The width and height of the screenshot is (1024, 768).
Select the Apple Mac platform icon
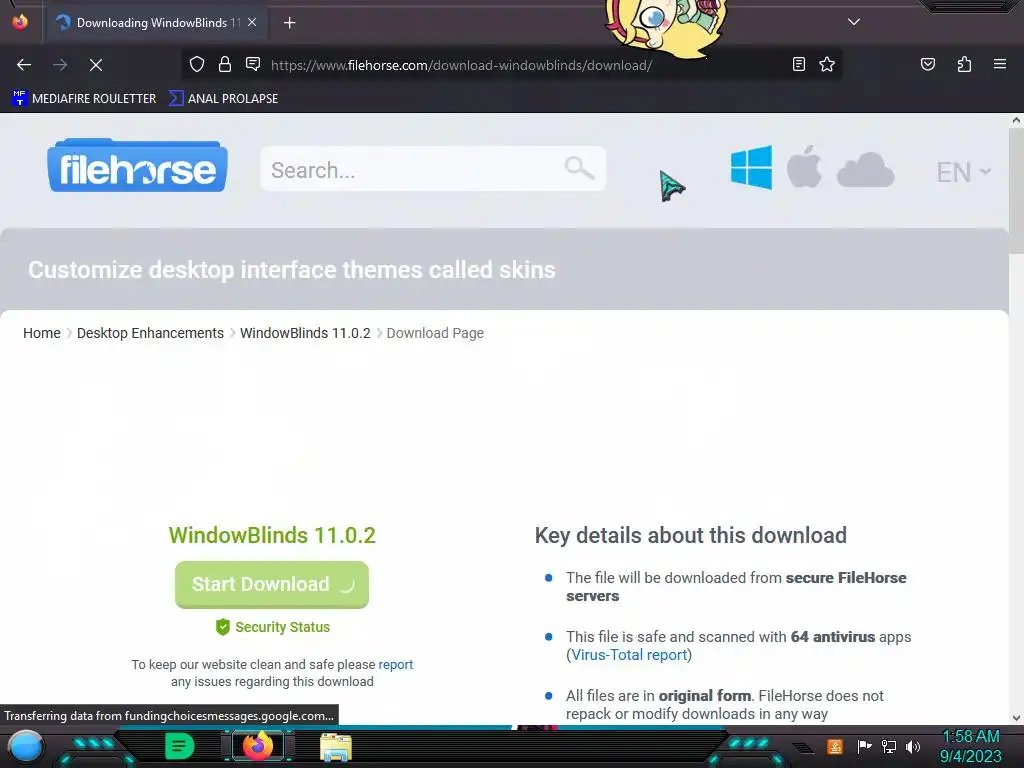[x=804, y=167]
